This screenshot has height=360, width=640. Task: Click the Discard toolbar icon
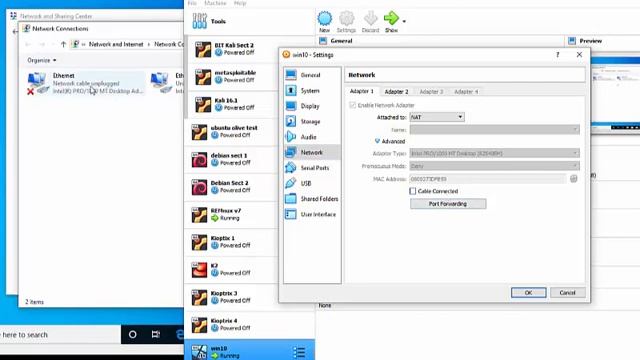click(x=371, y=19)
